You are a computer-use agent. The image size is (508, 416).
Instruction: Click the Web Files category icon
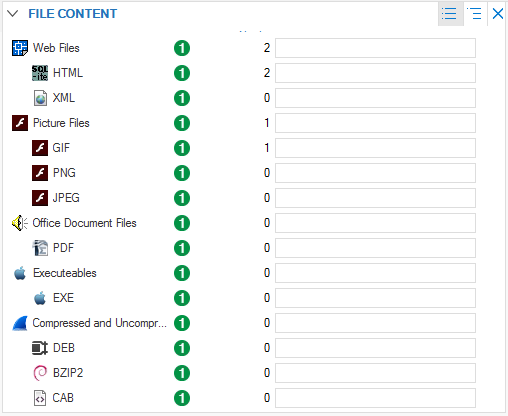(x=20, y=48)
